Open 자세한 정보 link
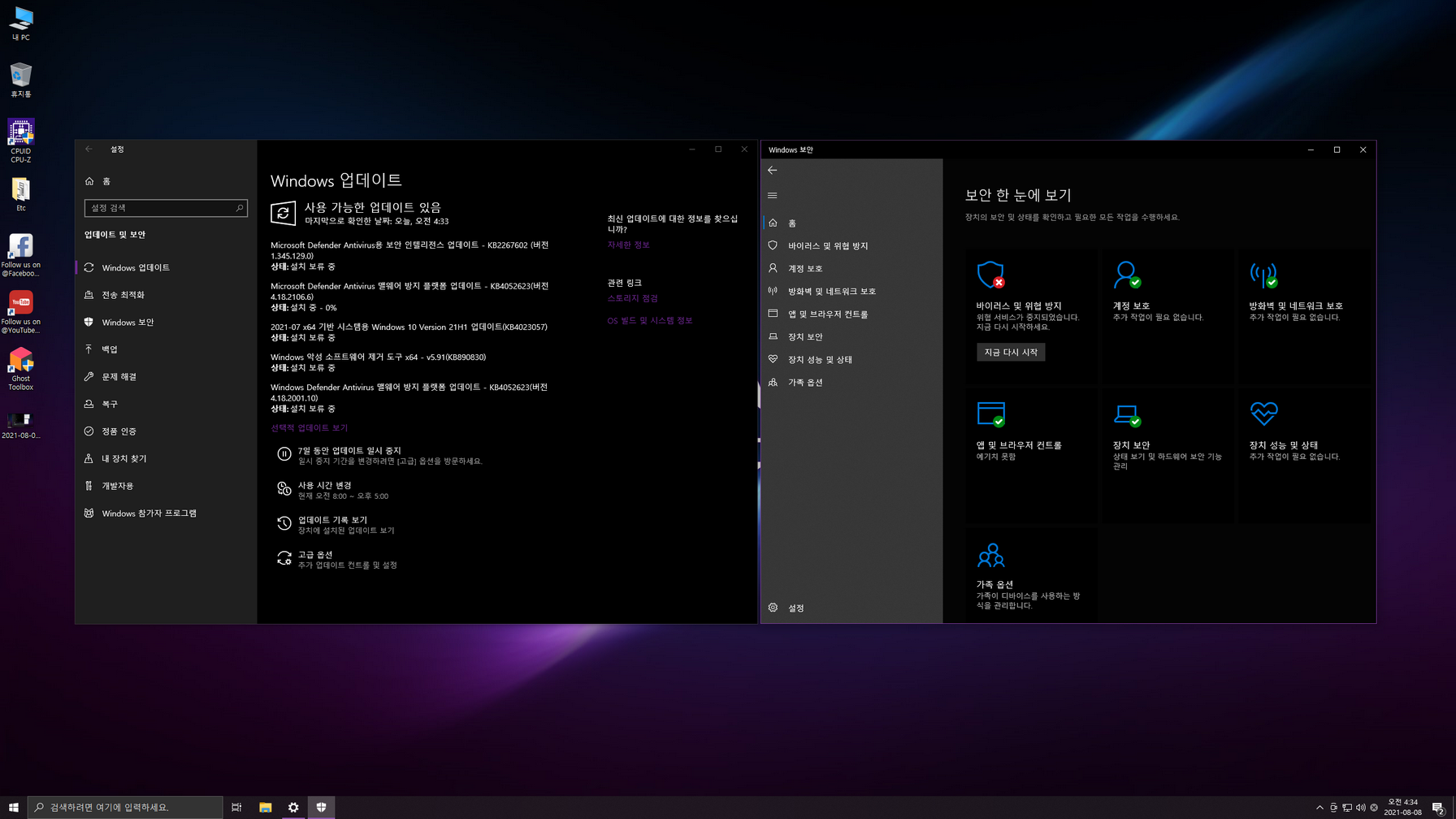This screenshot has width=1456, height=819. coord(629,245)
